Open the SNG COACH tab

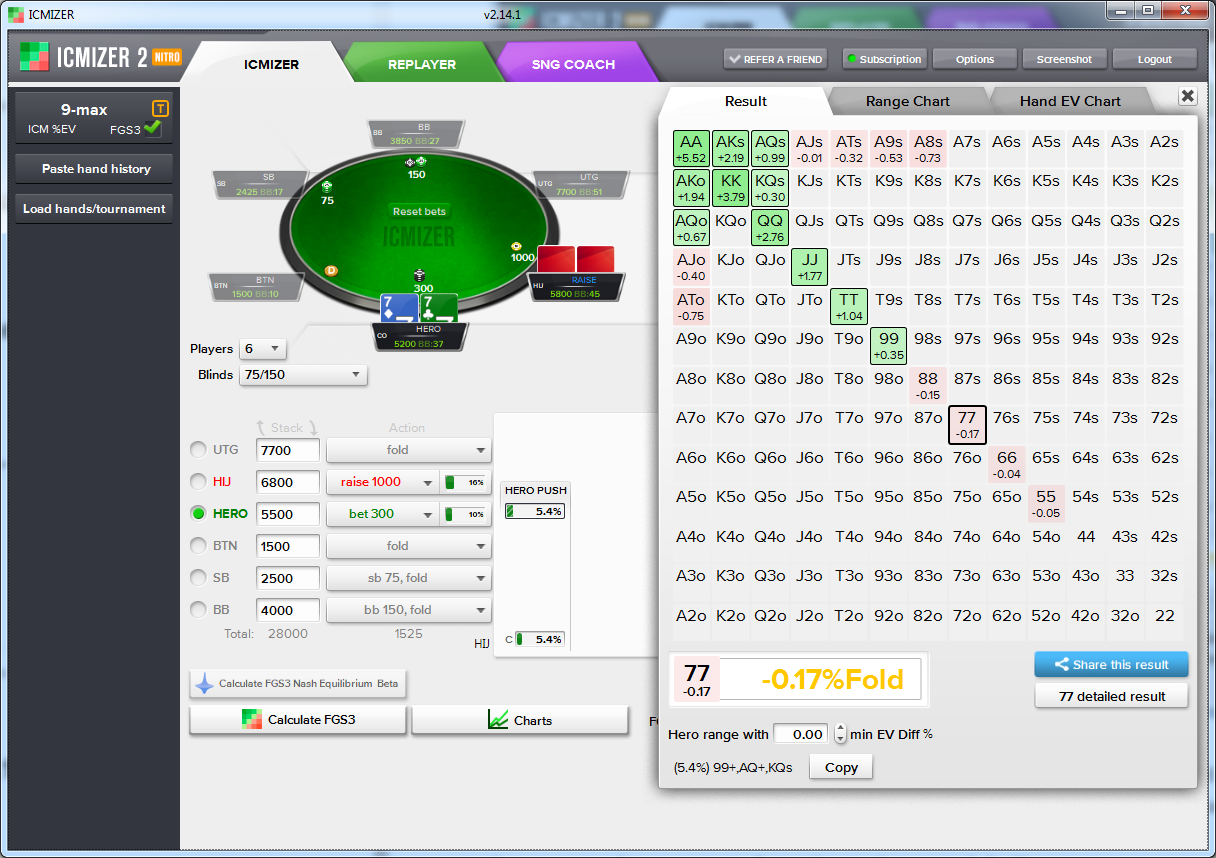click(574, 64)
